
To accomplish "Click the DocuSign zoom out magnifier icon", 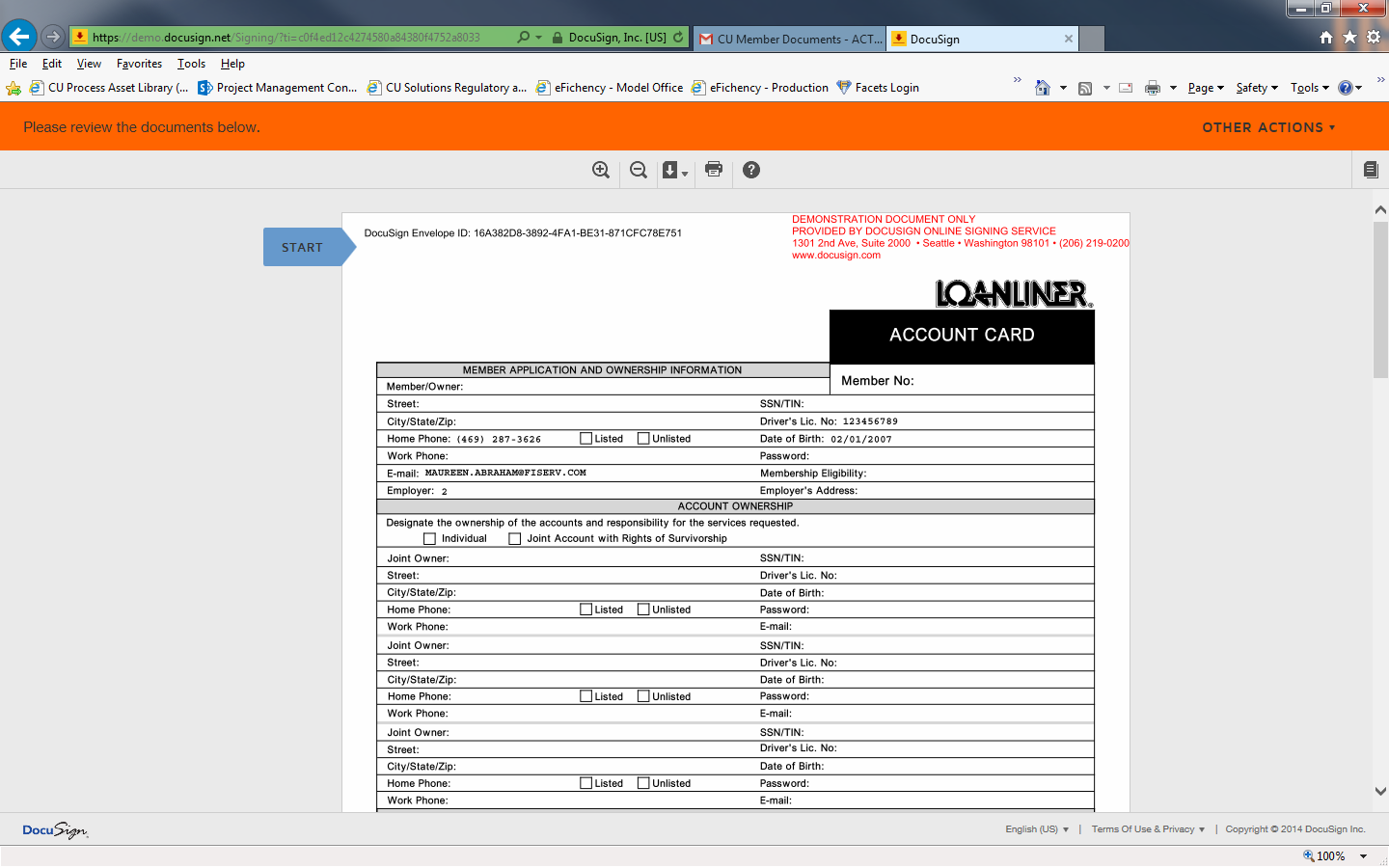I will pyautogui.click(x=638, y=170).
